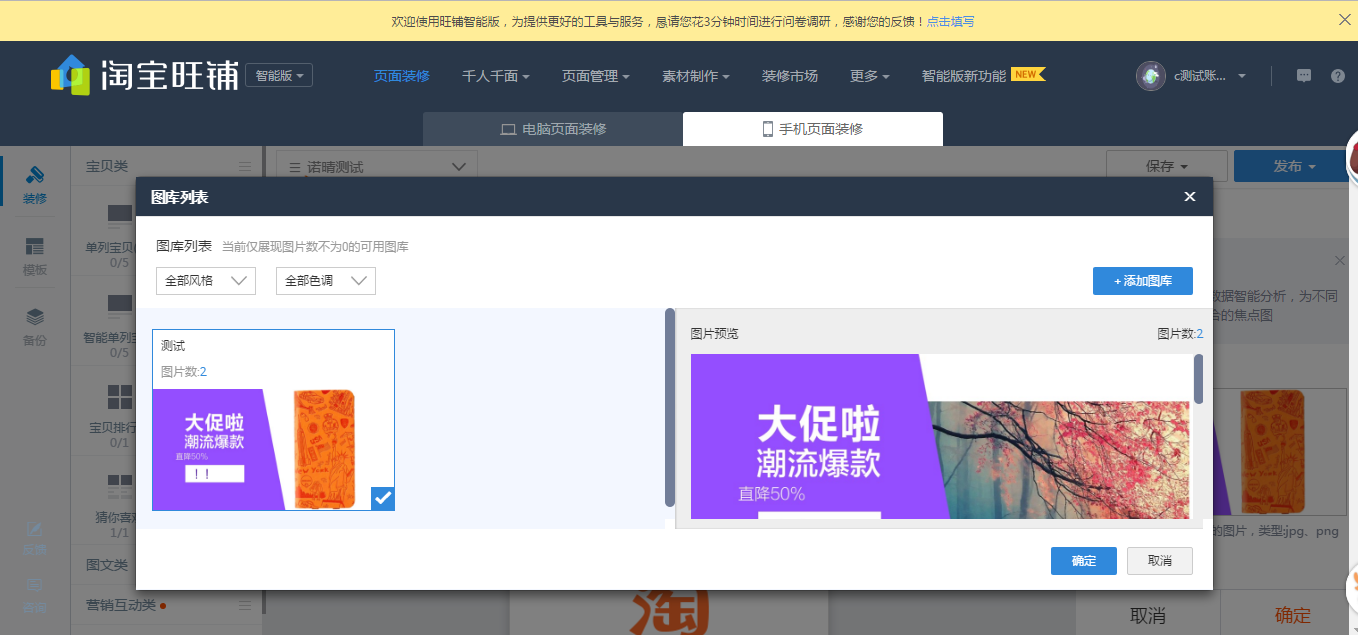Uncheck the selected 测试 gallery checkmark
The image size is (1358, 635).
click(x=382, y=498)
